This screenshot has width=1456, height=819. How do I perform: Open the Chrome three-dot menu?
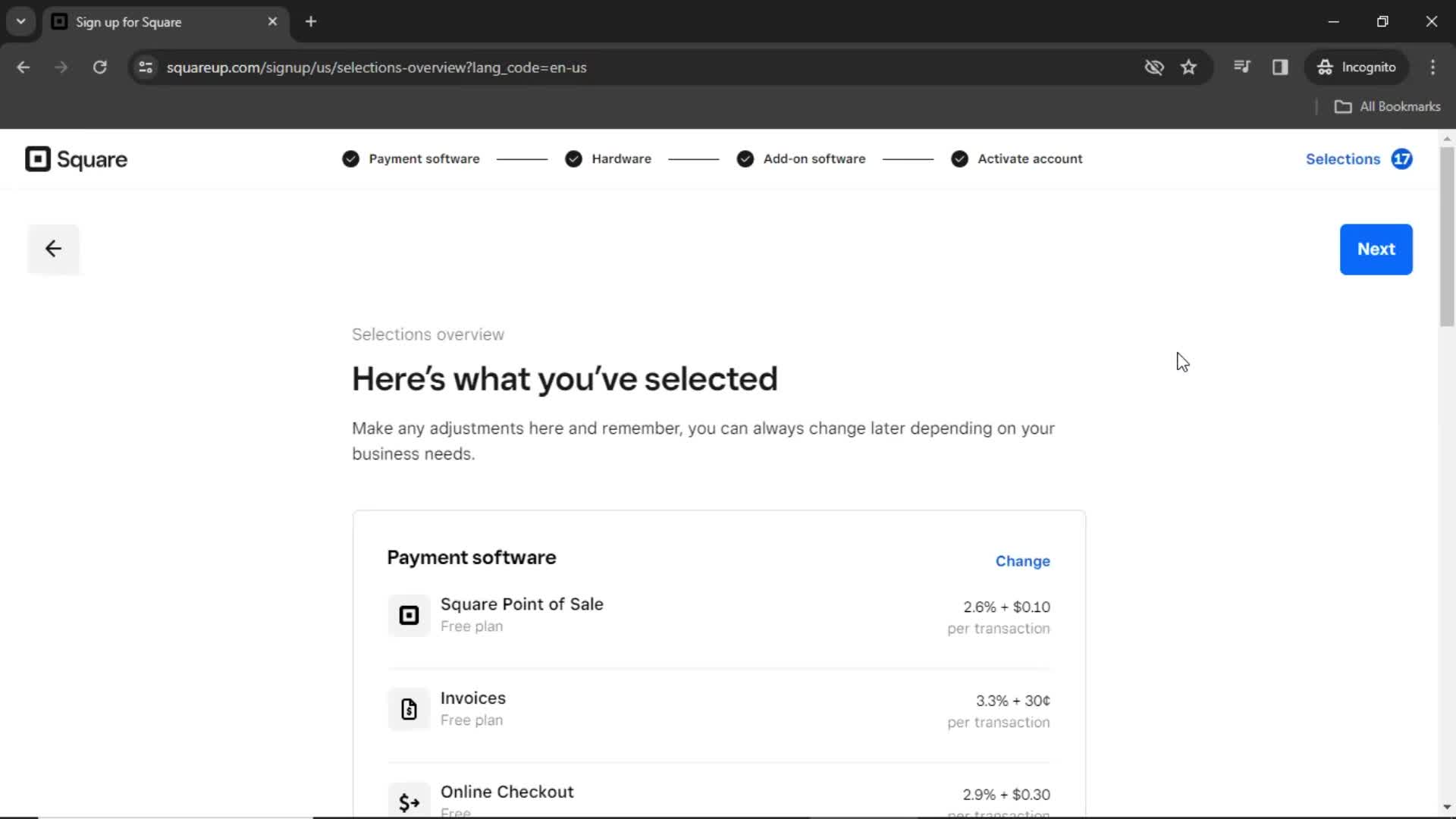[x=1432, y=67]
